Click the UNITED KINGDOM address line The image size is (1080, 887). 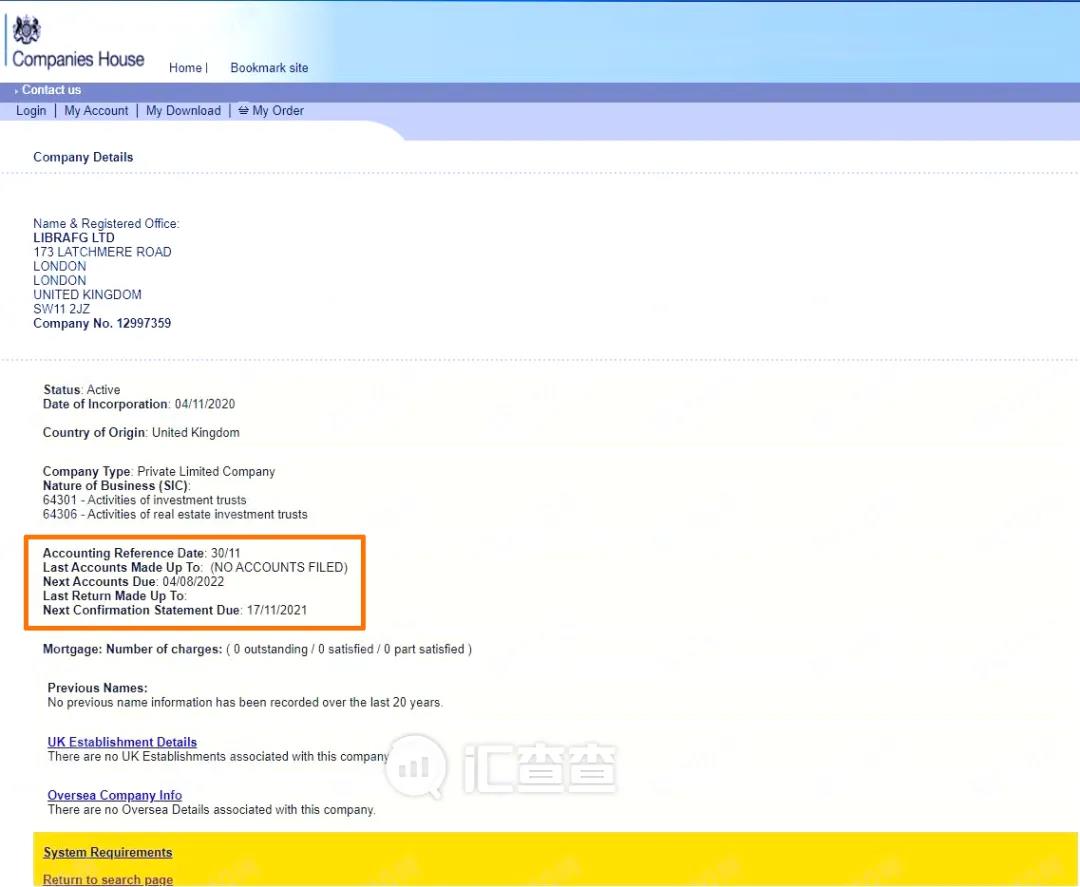coord(87,295)
